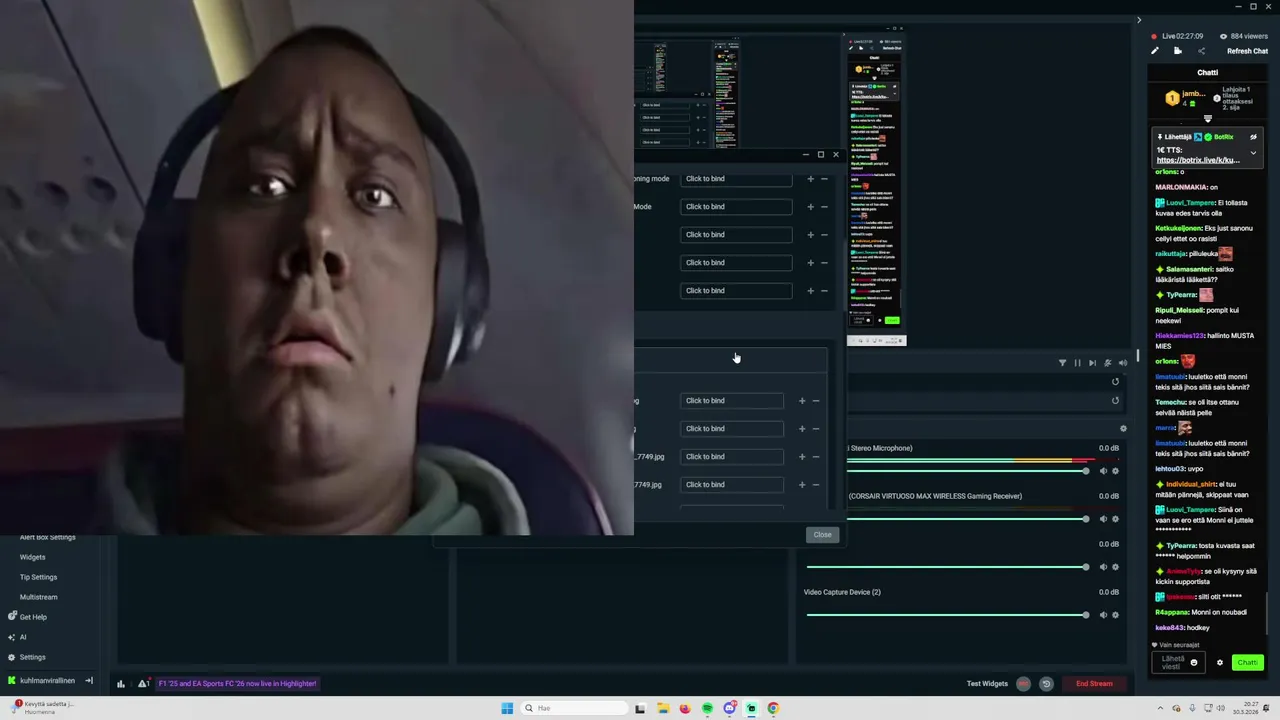Hide the pinned BotRix message
1280x720 pixels.
[x=1253, y=137]
